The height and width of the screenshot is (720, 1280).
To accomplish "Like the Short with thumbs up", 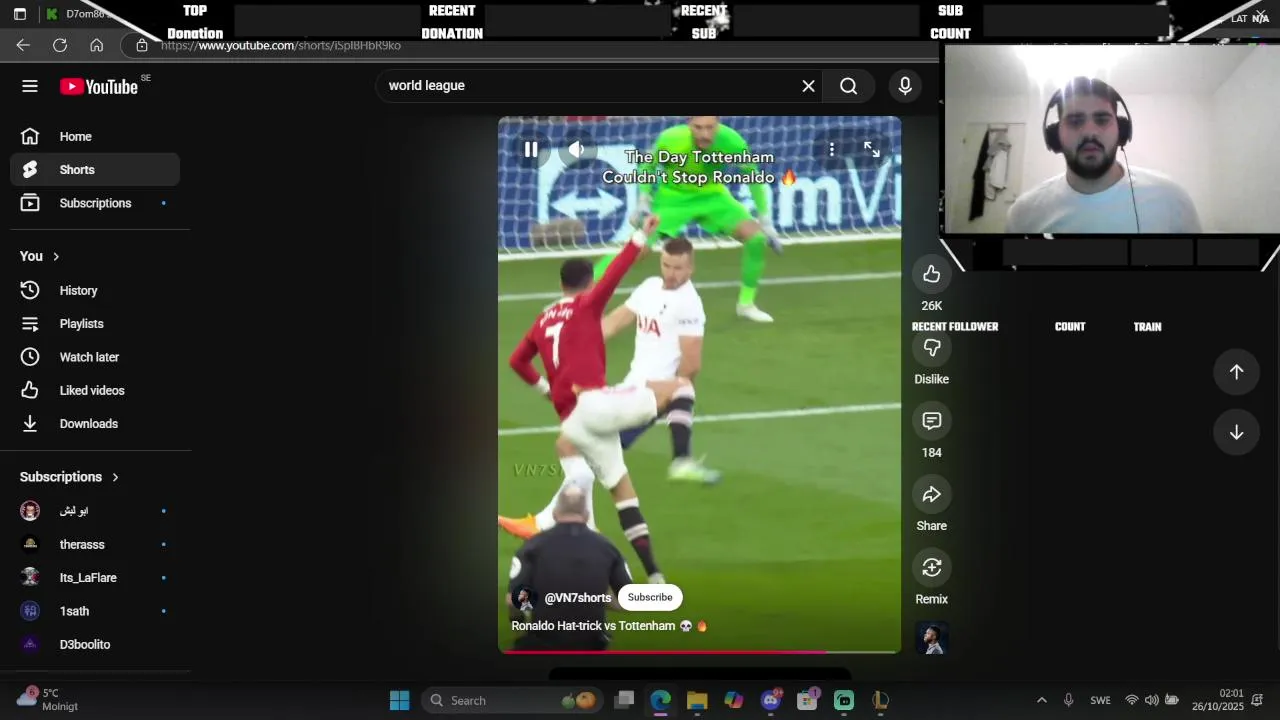I will tap(932, 274).
